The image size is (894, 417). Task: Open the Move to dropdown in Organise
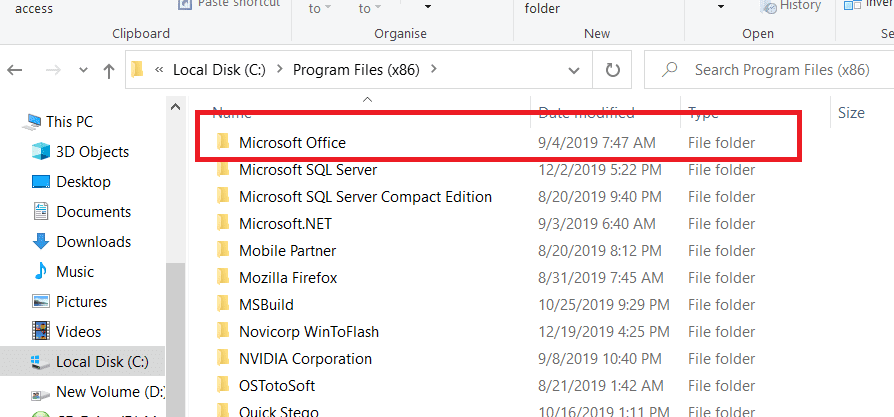(x=319, y=8)
